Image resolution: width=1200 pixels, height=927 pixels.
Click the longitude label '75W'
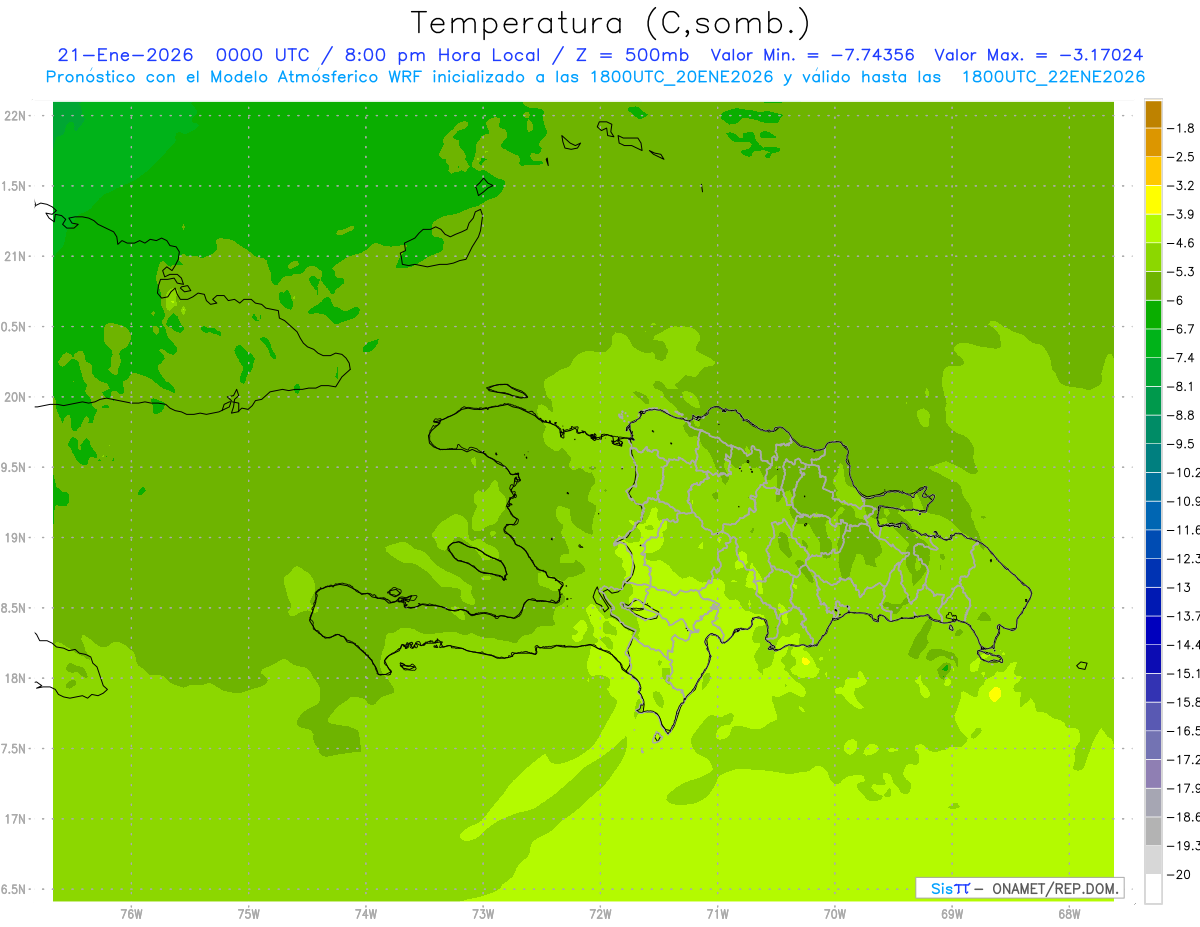coord(248,915)
